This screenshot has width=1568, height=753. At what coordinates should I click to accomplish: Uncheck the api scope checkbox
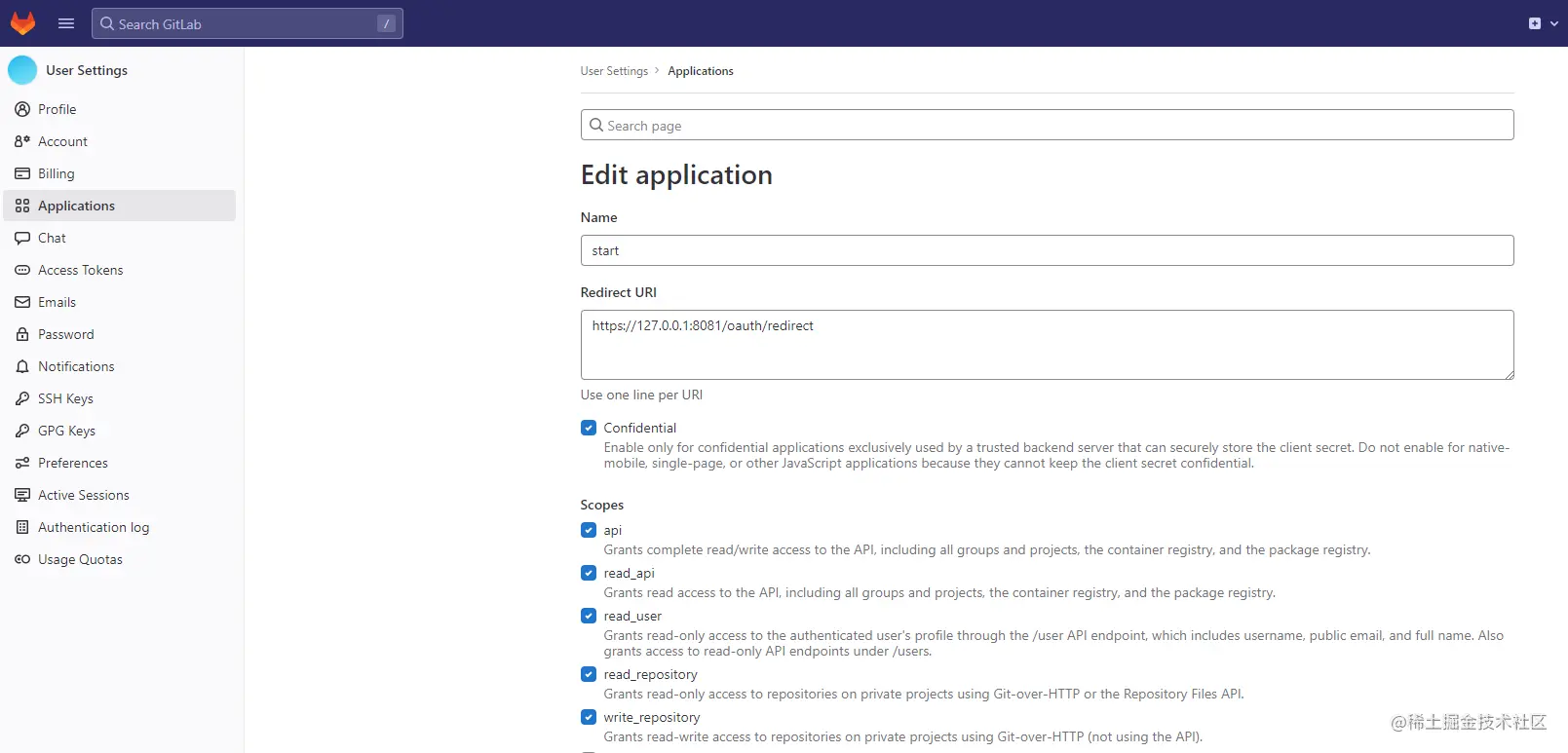click(589, 530)
